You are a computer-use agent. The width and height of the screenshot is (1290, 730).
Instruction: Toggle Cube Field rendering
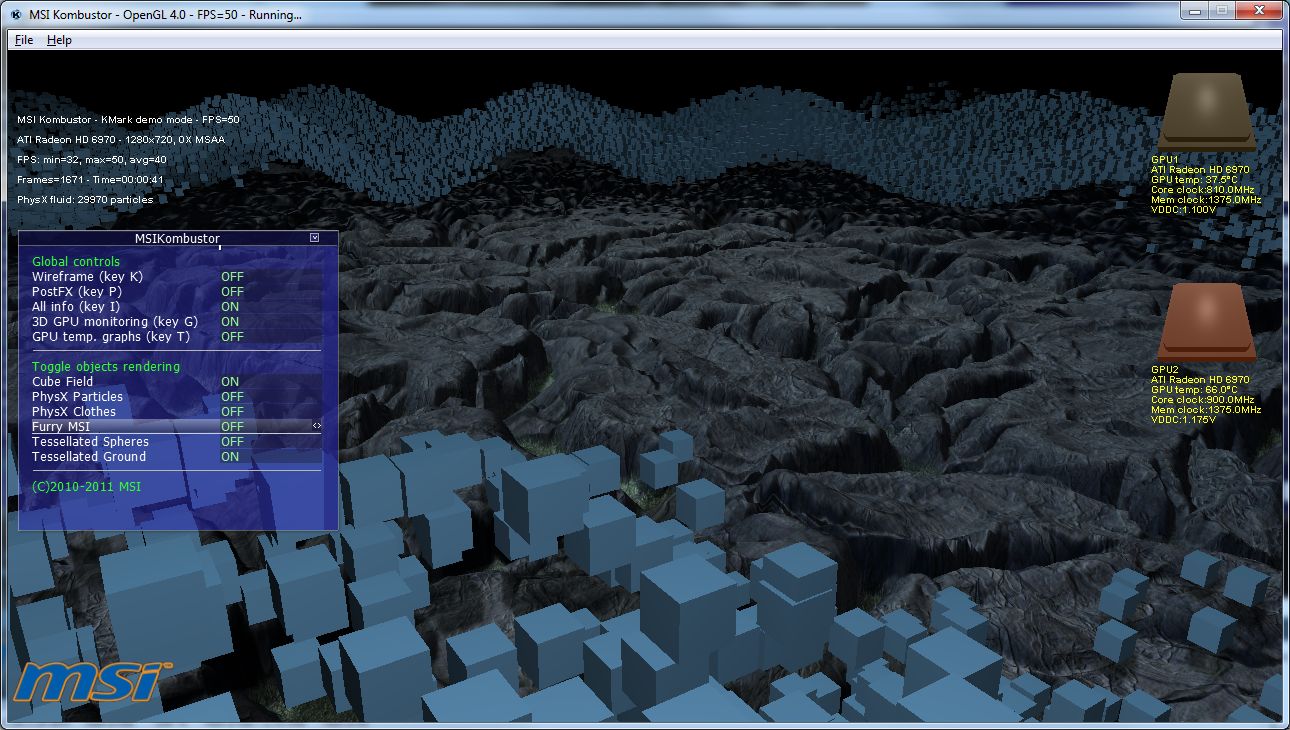[178, 382]
